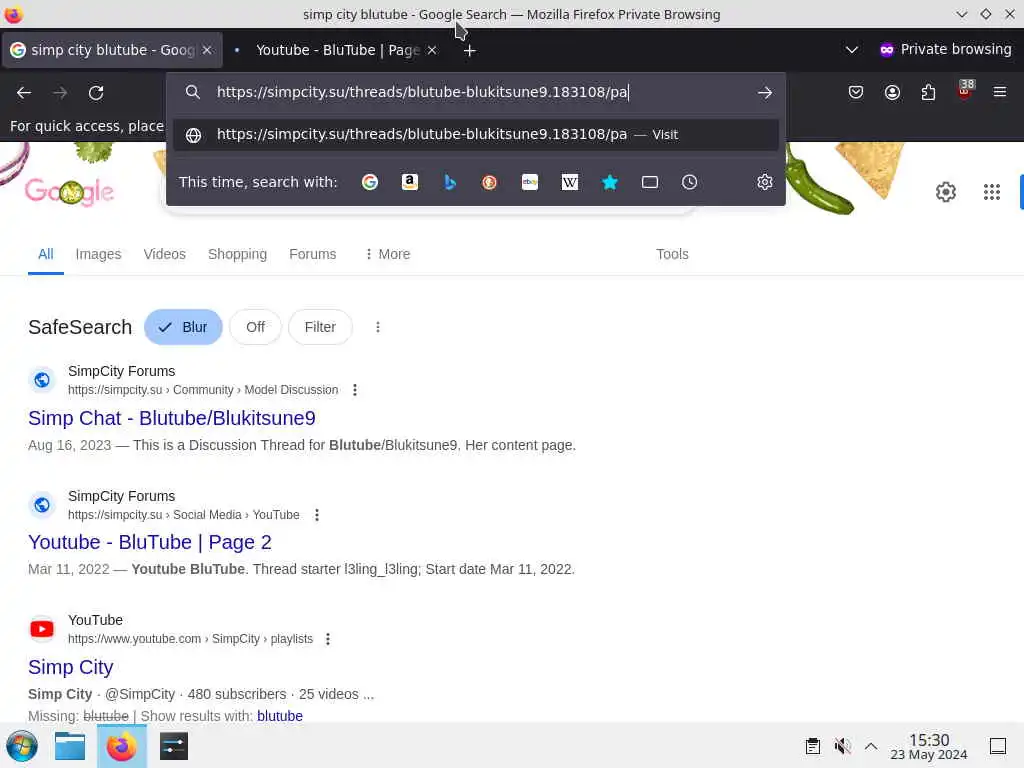Reload the current page
Image resolution: width=1024 pixels, height=768 pixels.
point(96,93)
